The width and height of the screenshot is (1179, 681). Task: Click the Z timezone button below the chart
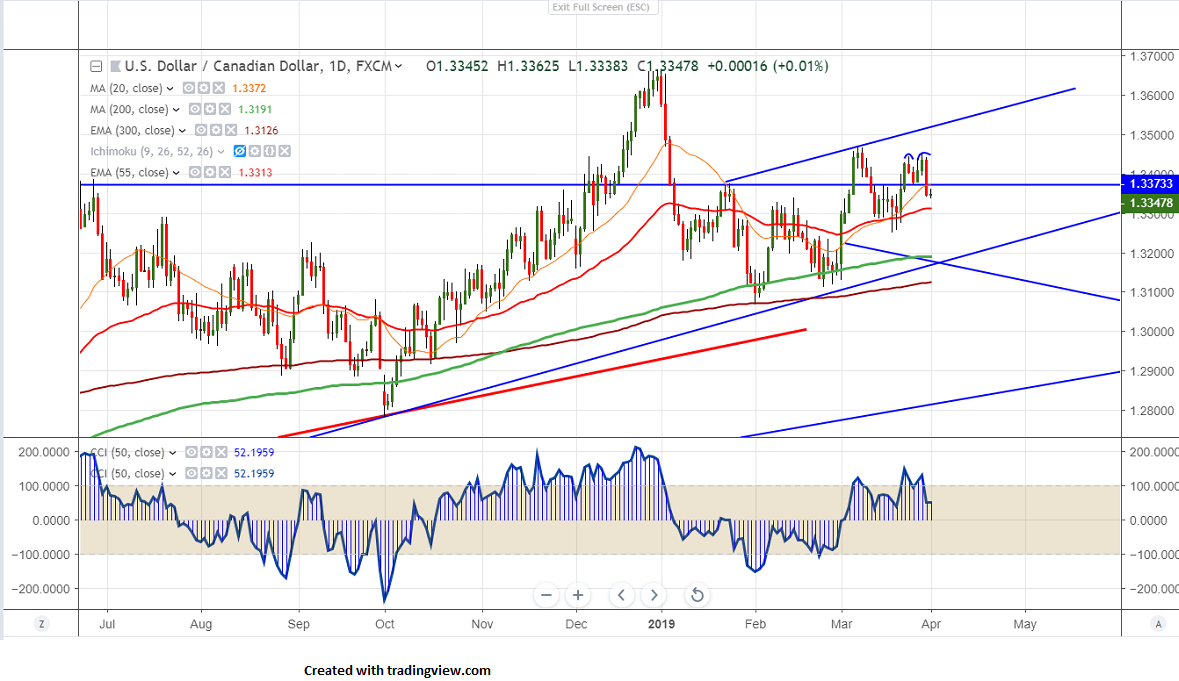[x=41, y=624]
